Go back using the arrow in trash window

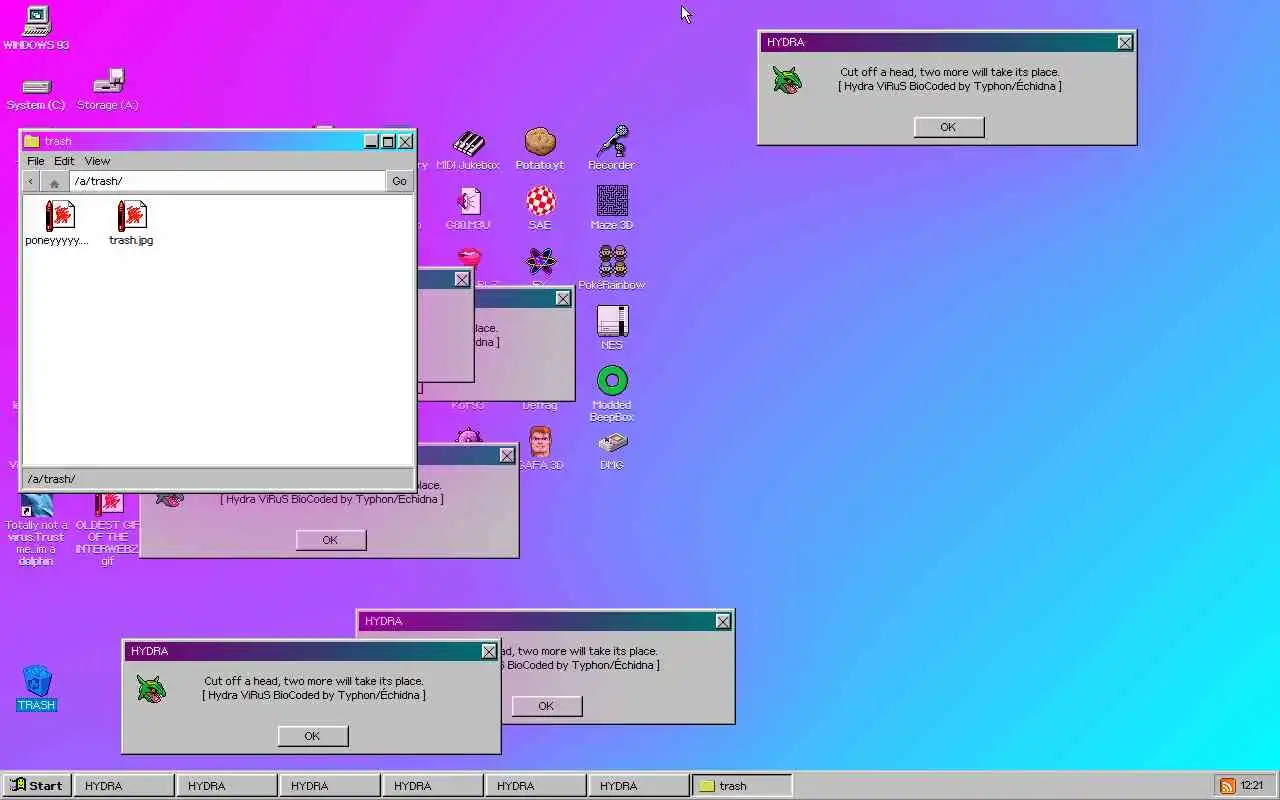click(x=31, y=181)
